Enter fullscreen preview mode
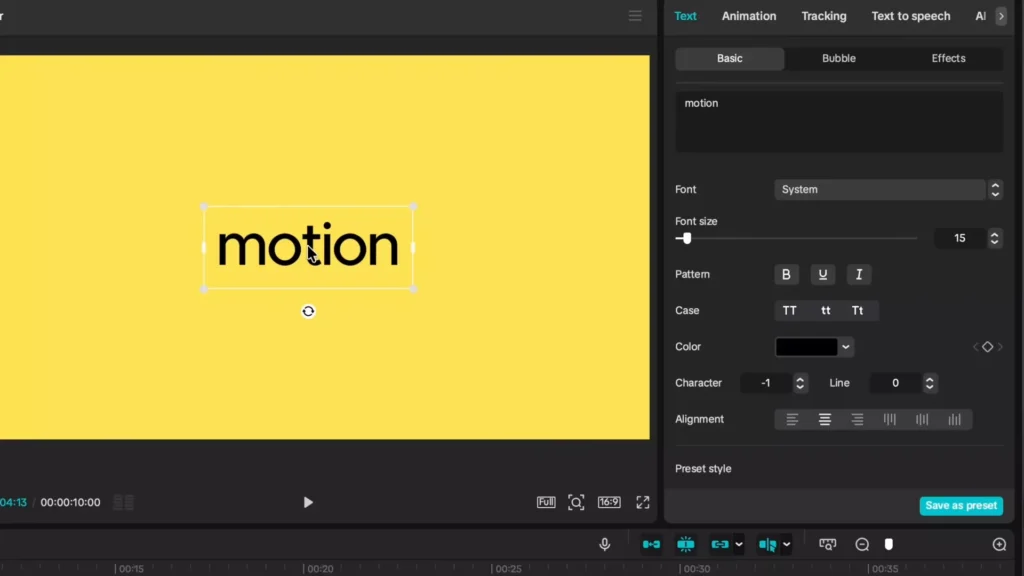Screen dimensions: 1024x576 click(x=641, y=503)
